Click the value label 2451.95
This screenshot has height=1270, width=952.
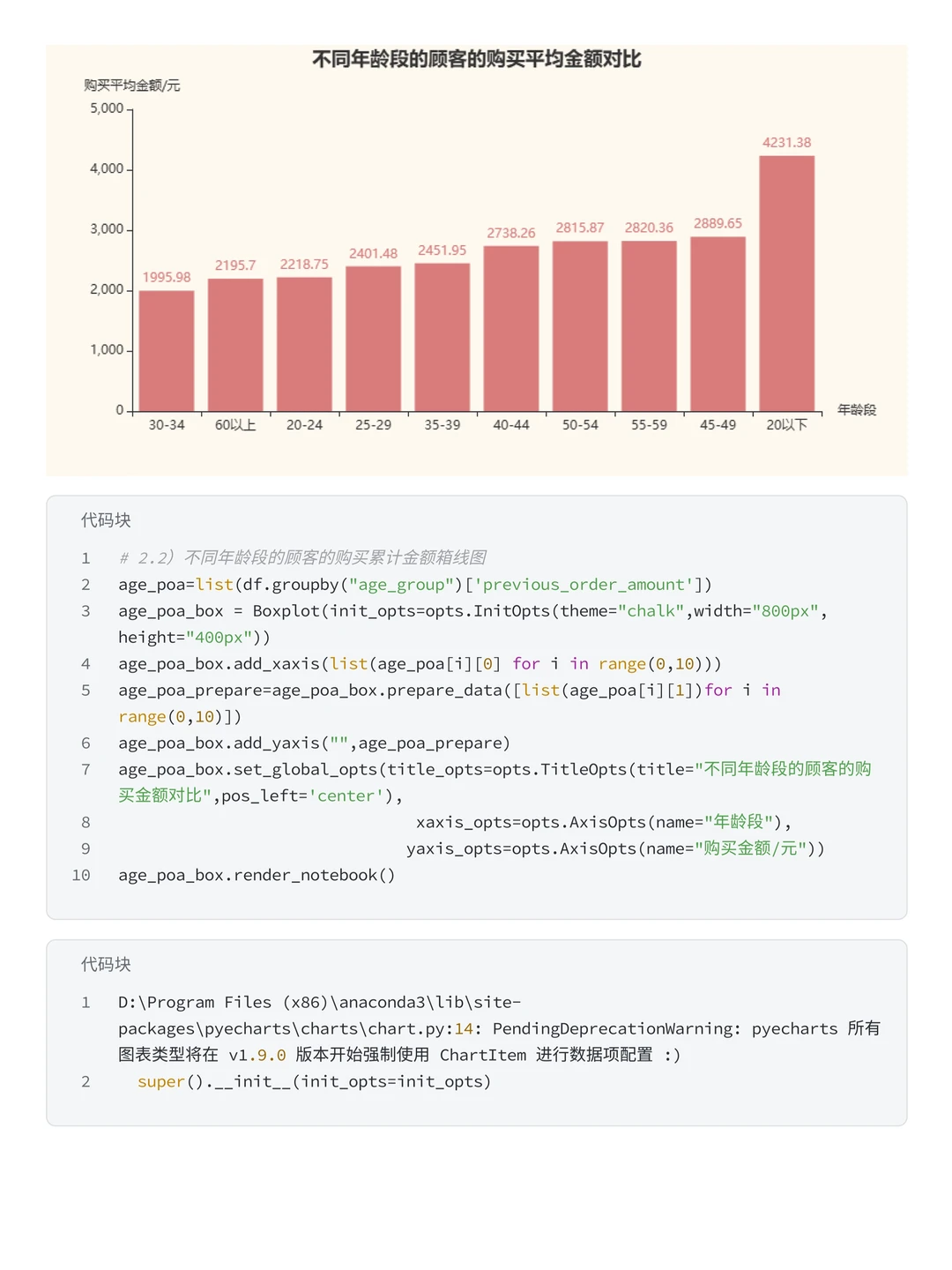[x=443, y=250]
